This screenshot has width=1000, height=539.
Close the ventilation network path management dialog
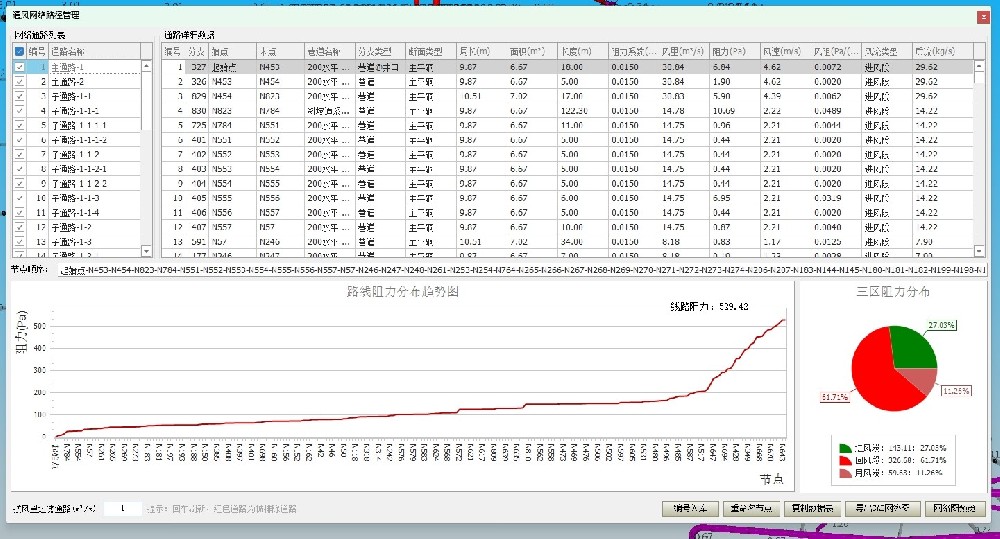(988, 17)
